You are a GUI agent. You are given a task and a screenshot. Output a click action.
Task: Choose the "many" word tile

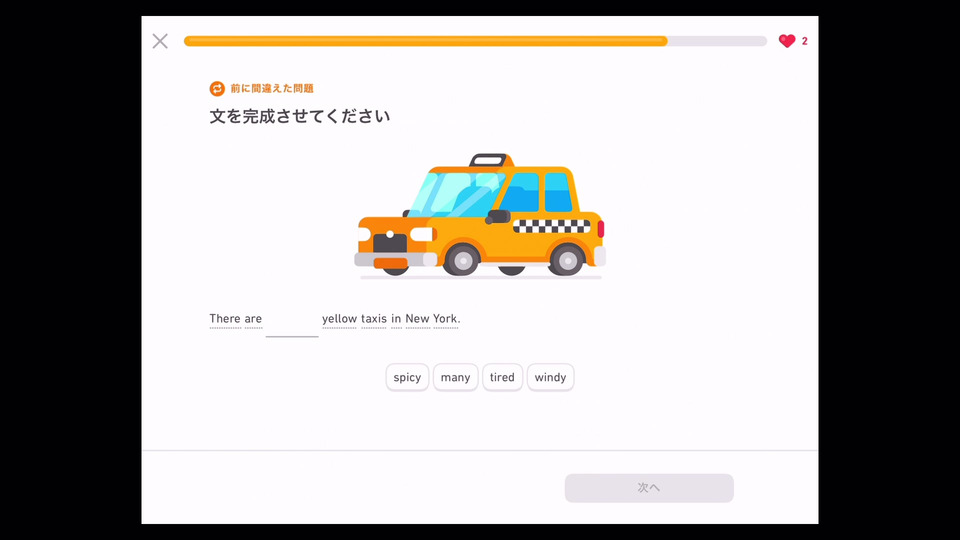click(x=456, y=377)
